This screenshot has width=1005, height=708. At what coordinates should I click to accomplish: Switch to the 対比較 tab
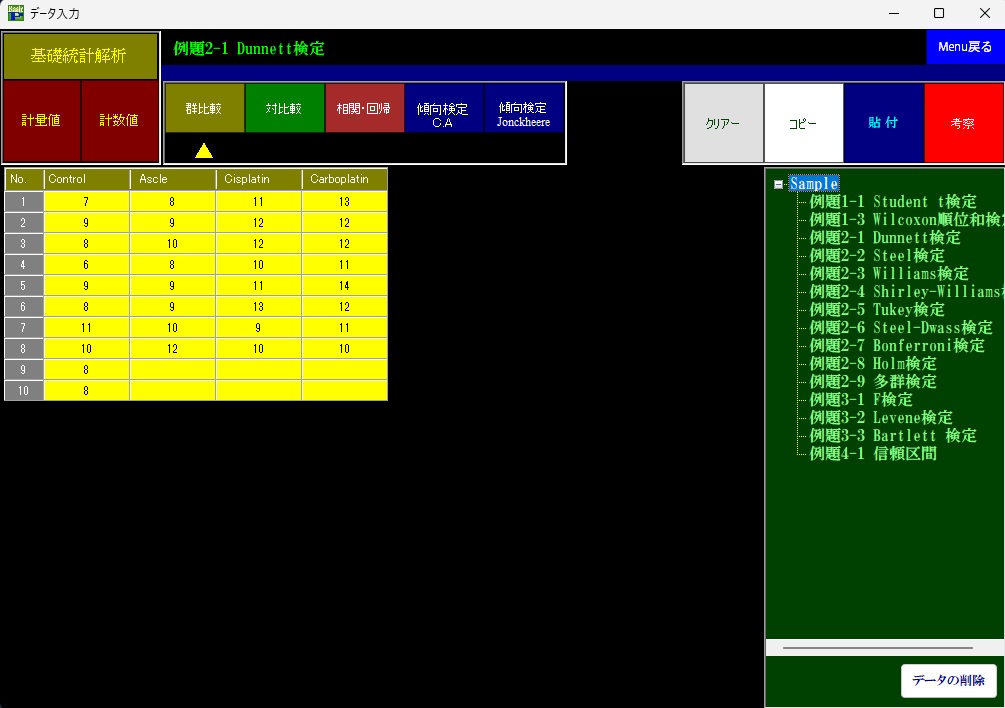click(x=284, y=109)
